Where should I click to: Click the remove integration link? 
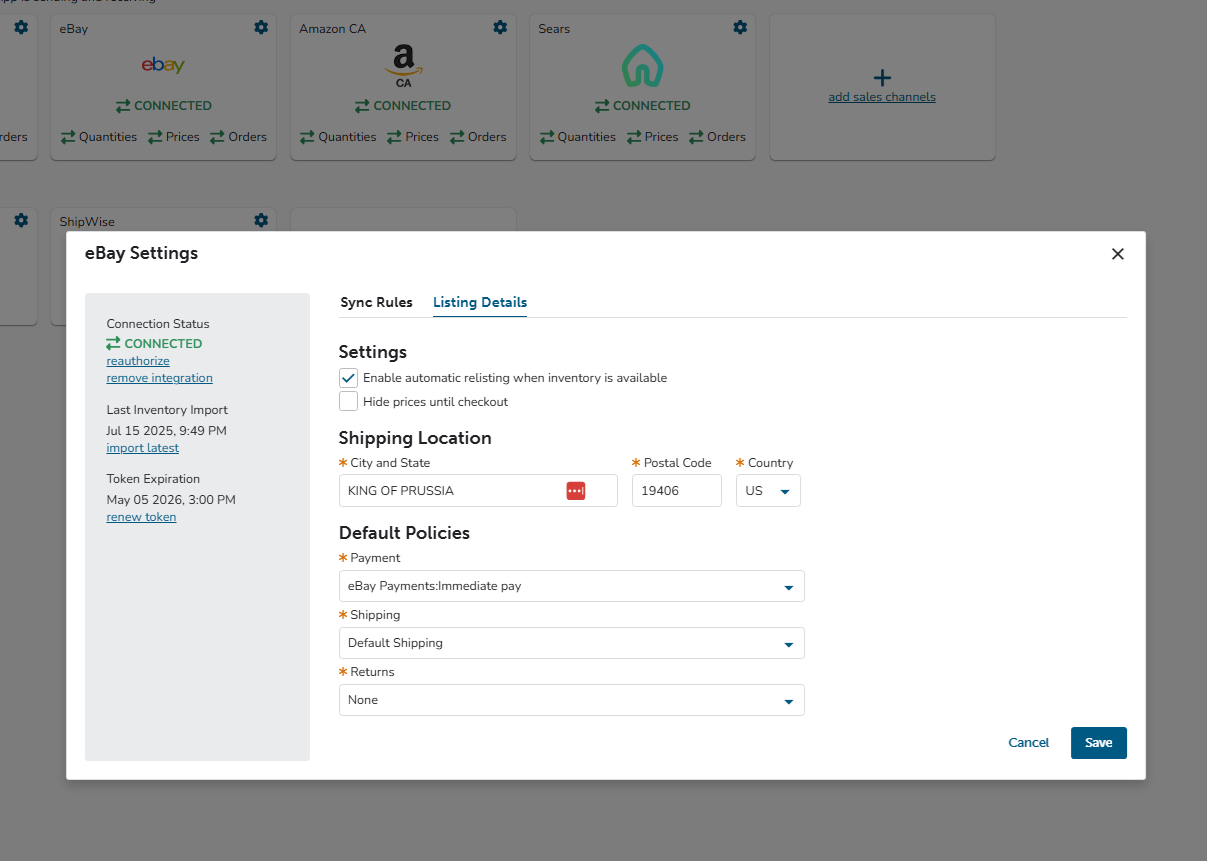click(160, 378)
